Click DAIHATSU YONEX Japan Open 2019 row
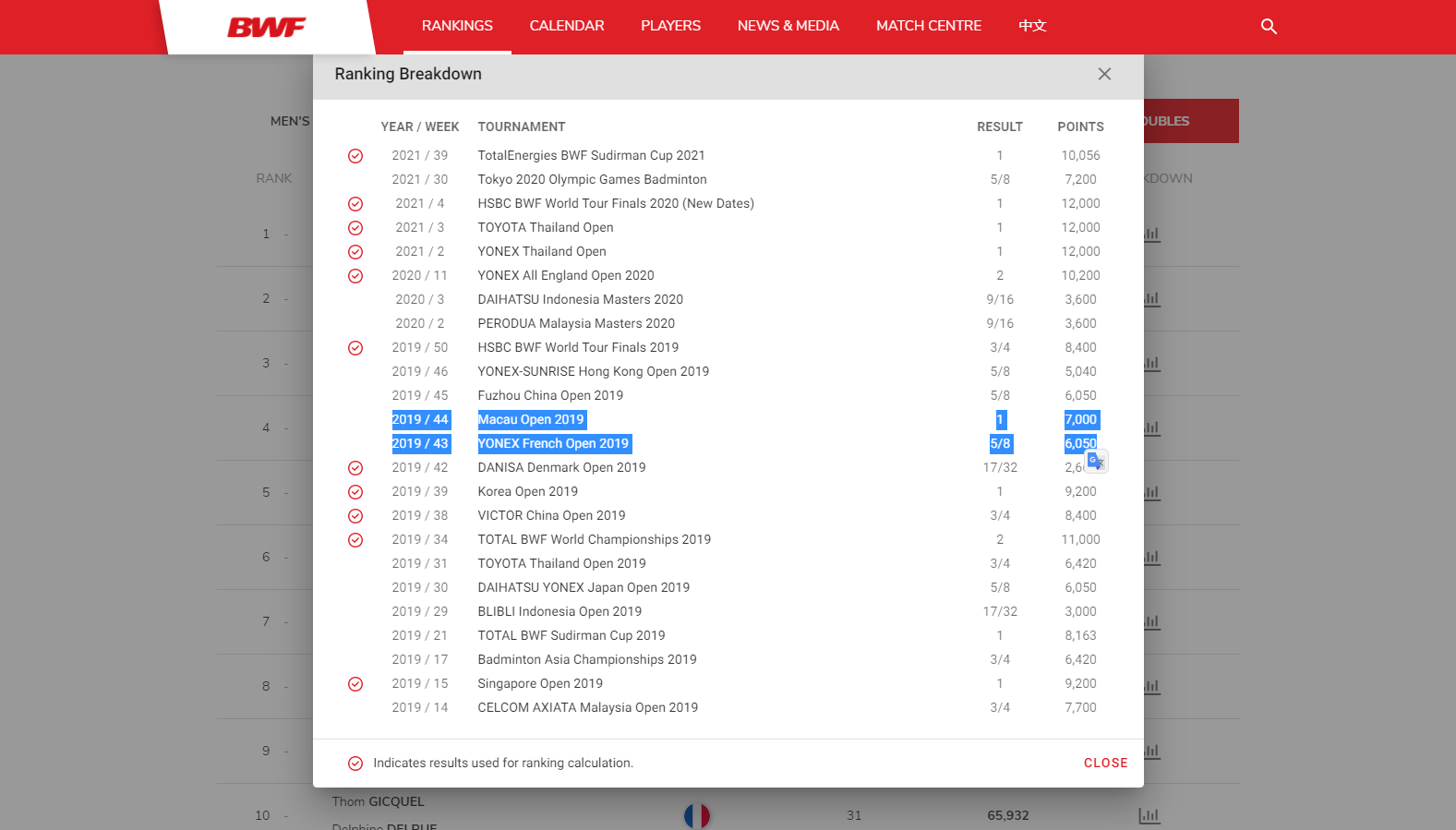Screen dimensions: 1456x830 pyautogui.click(x=728, y=587)
